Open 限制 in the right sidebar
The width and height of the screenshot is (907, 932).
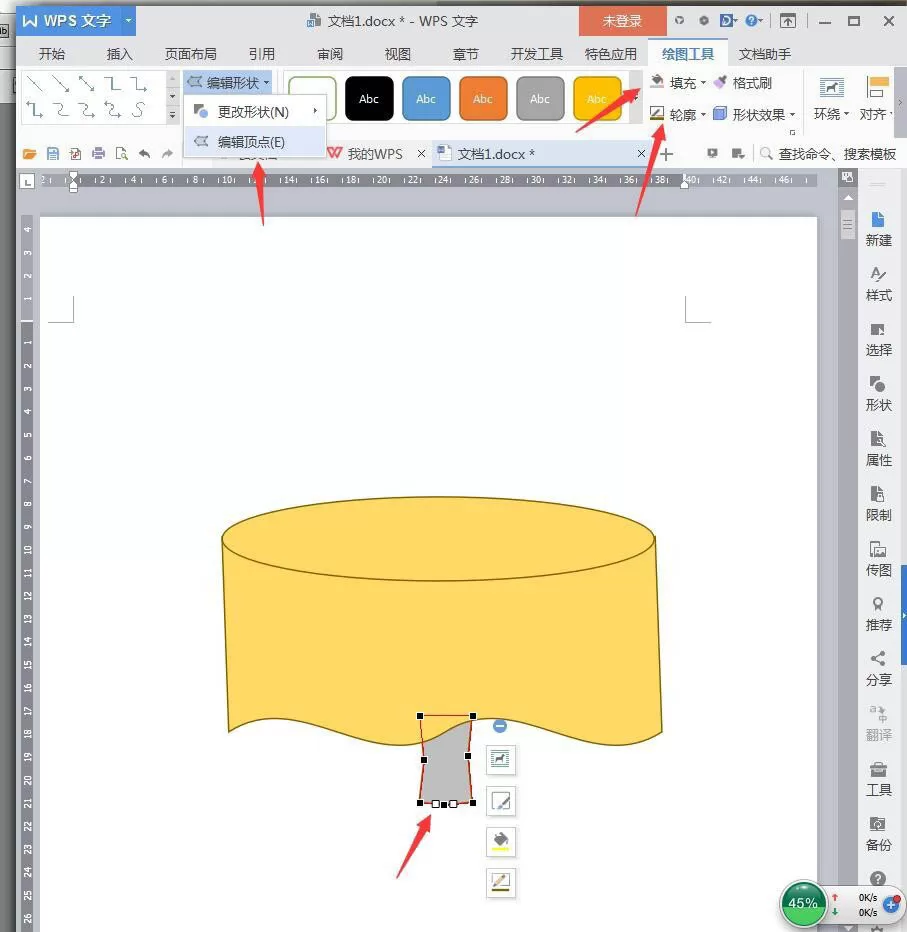point(878,504)
